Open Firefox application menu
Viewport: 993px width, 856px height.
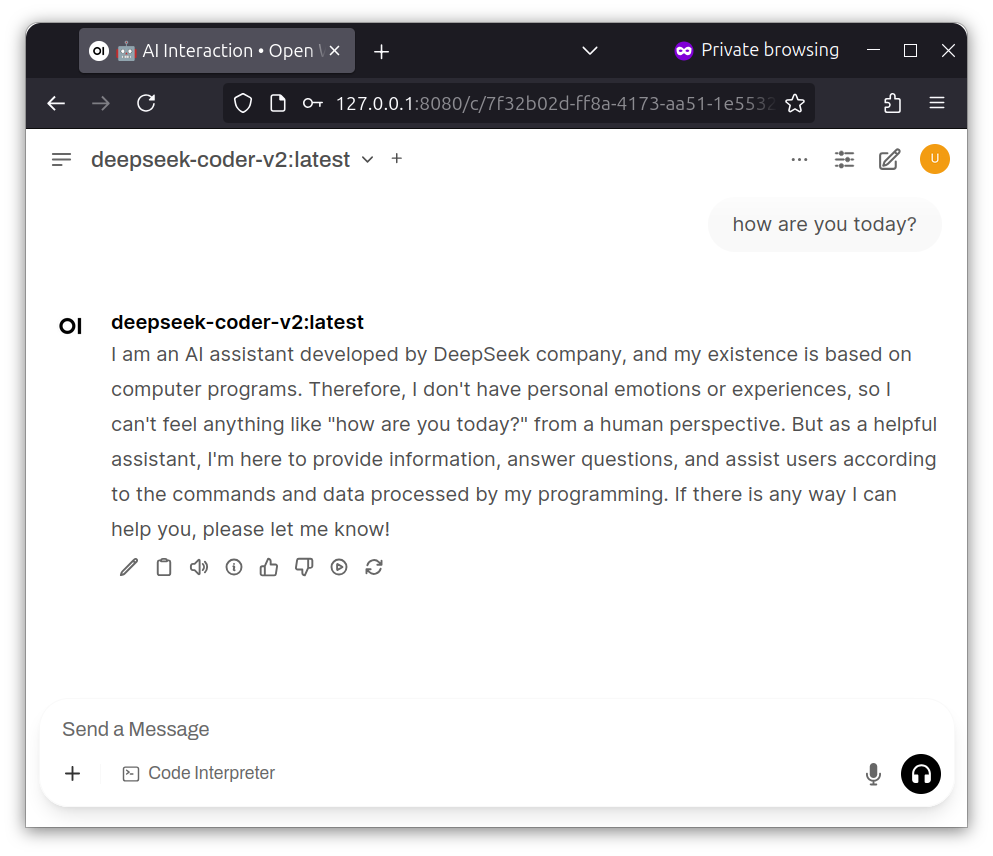coord(937,103)
